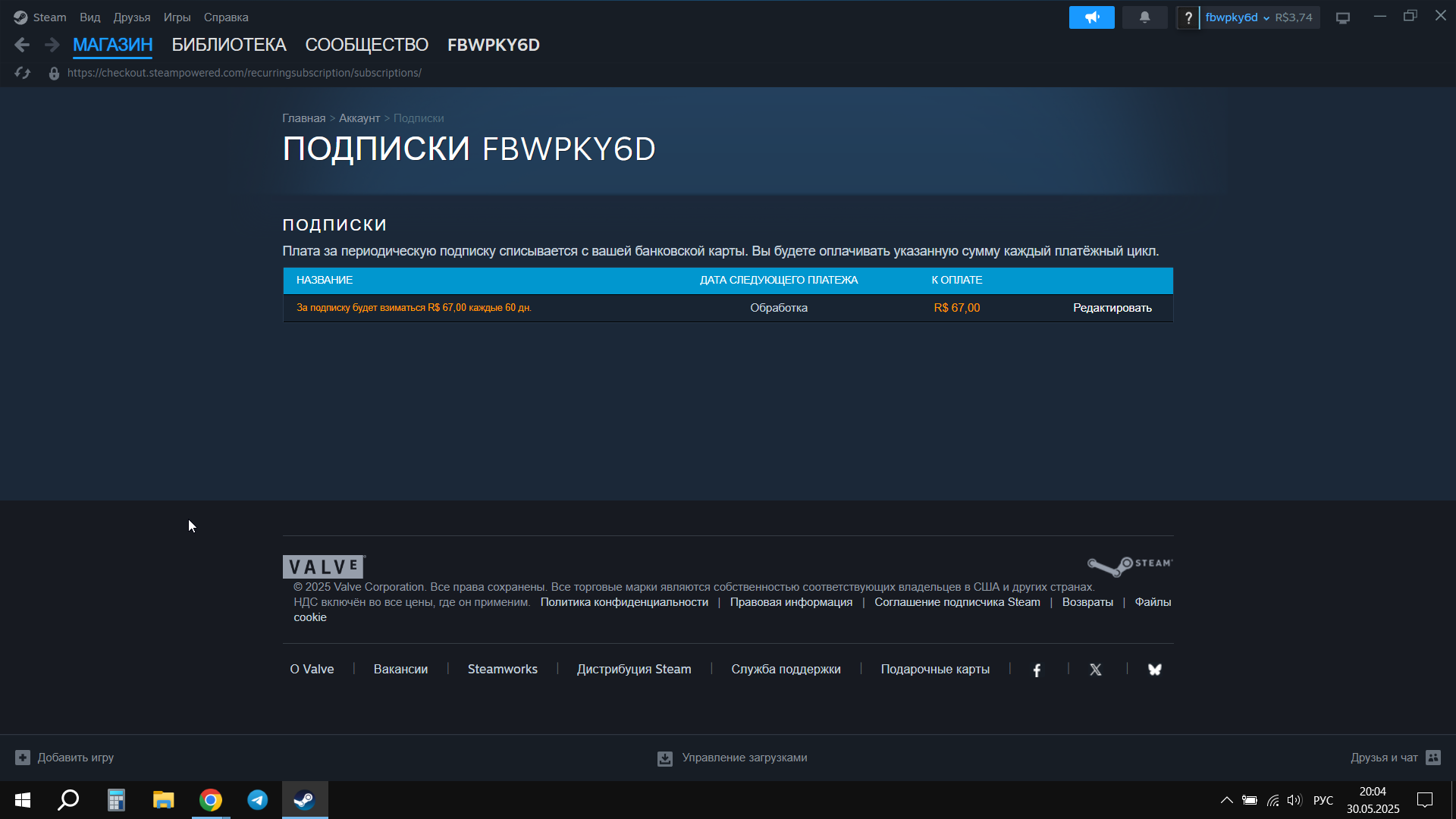Open the Справка menu
Viewport: 1456px width, 819px height.
226,17
